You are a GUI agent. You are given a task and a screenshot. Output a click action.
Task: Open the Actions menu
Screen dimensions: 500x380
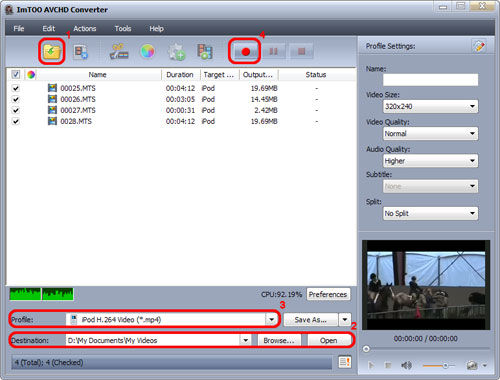click(85, 29)
